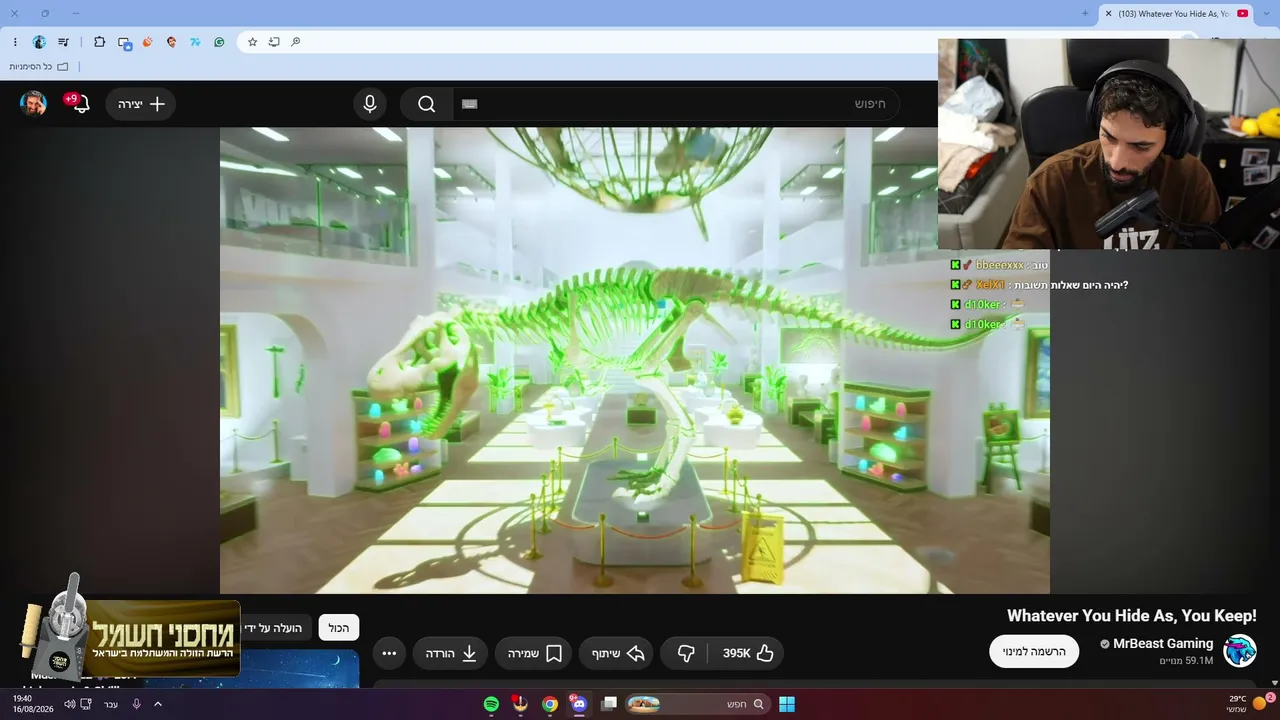Click the Download (הורדה) button
Viewport: 1280px width, 720px height.
click(451, 653)
